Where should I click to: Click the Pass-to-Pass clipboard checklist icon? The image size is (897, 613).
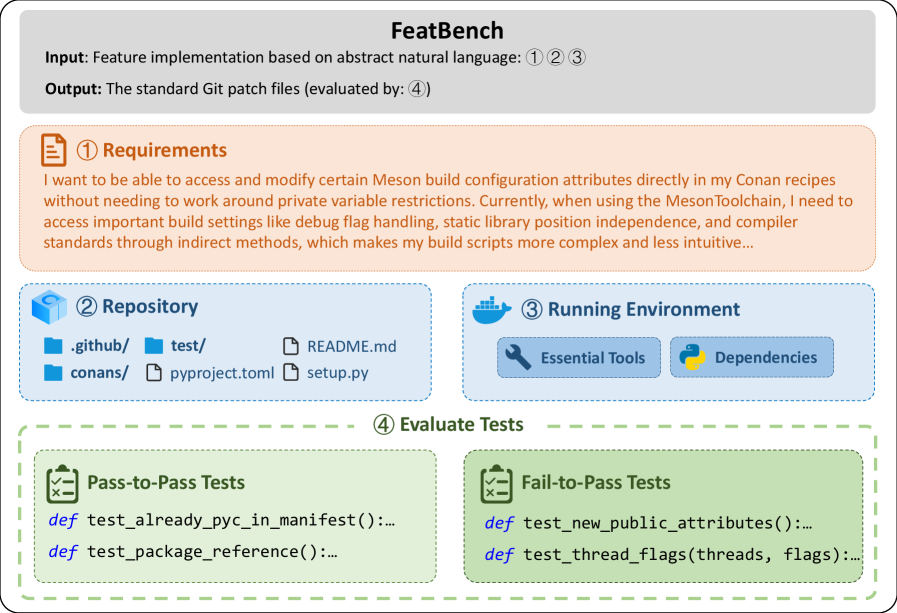(63, 483)
